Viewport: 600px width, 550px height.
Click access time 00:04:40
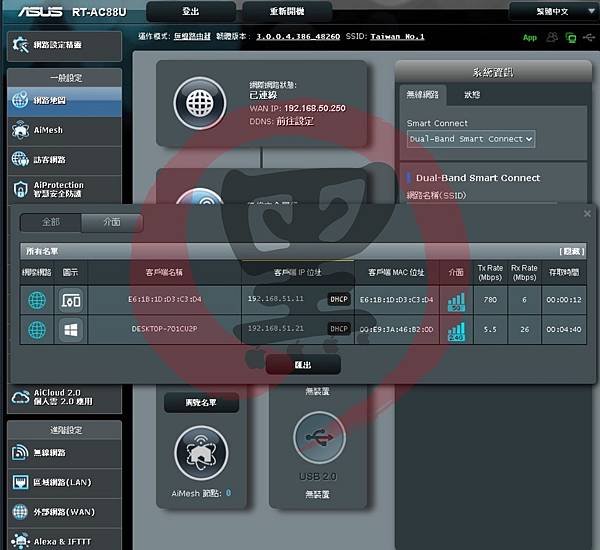click(x=564, y=329)
